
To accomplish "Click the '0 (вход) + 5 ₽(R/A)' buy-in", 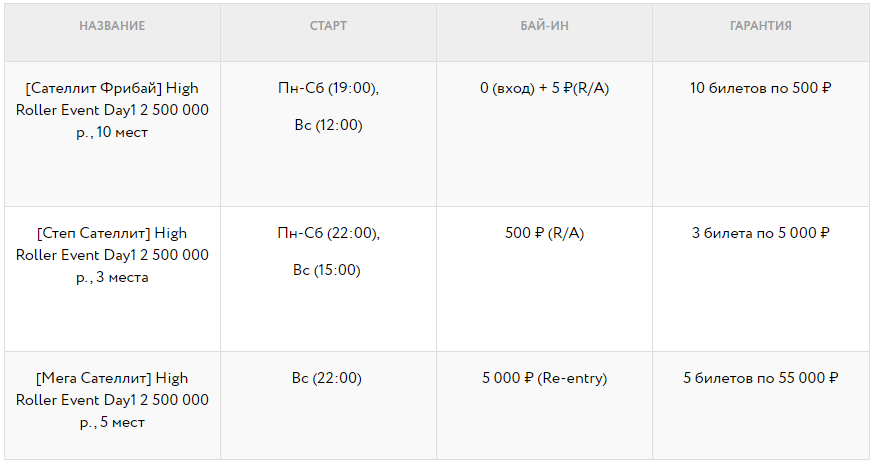I will (x=545, y=88).
